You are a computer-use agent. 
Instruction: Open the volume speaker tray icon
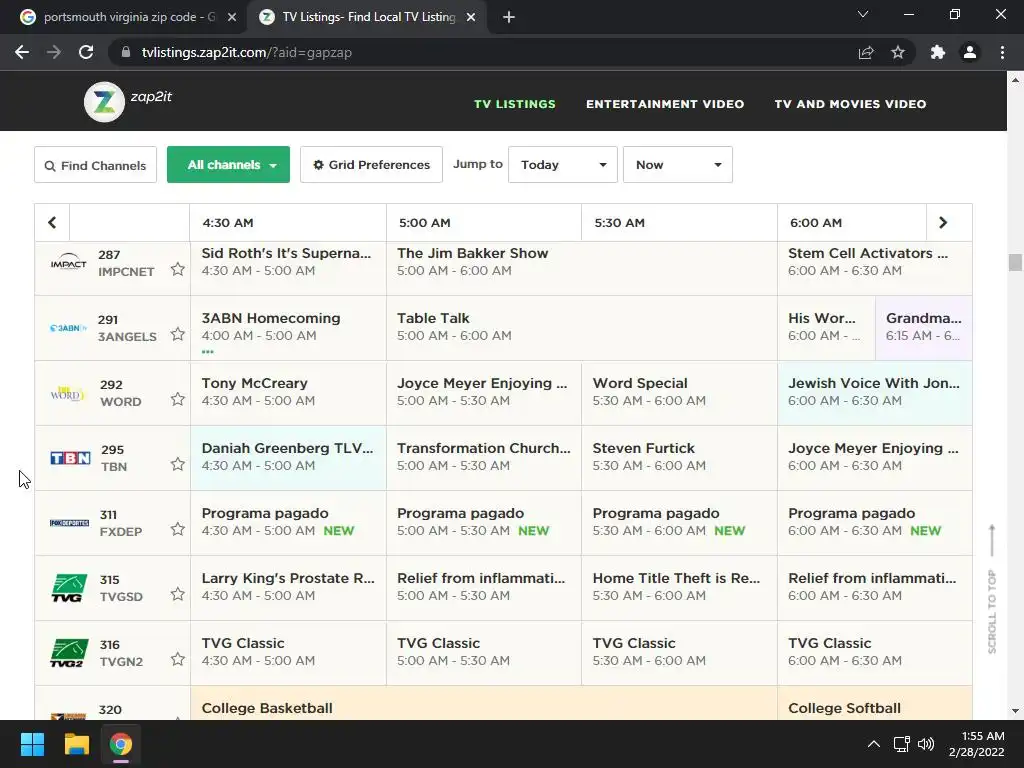[x=926, y=744]
